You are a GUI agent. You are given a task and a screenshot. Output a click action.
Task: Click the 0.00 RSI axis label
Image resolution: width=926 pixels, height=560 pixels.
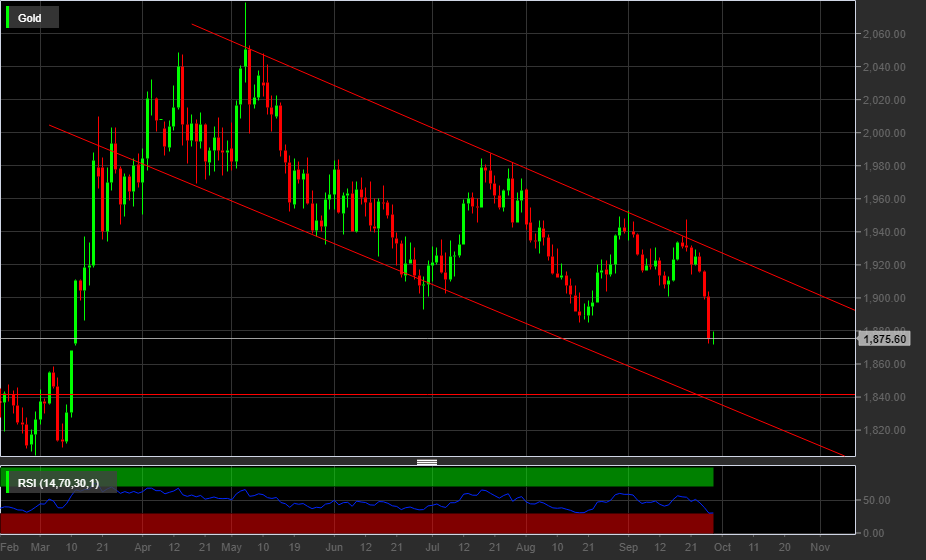[874, 533]
